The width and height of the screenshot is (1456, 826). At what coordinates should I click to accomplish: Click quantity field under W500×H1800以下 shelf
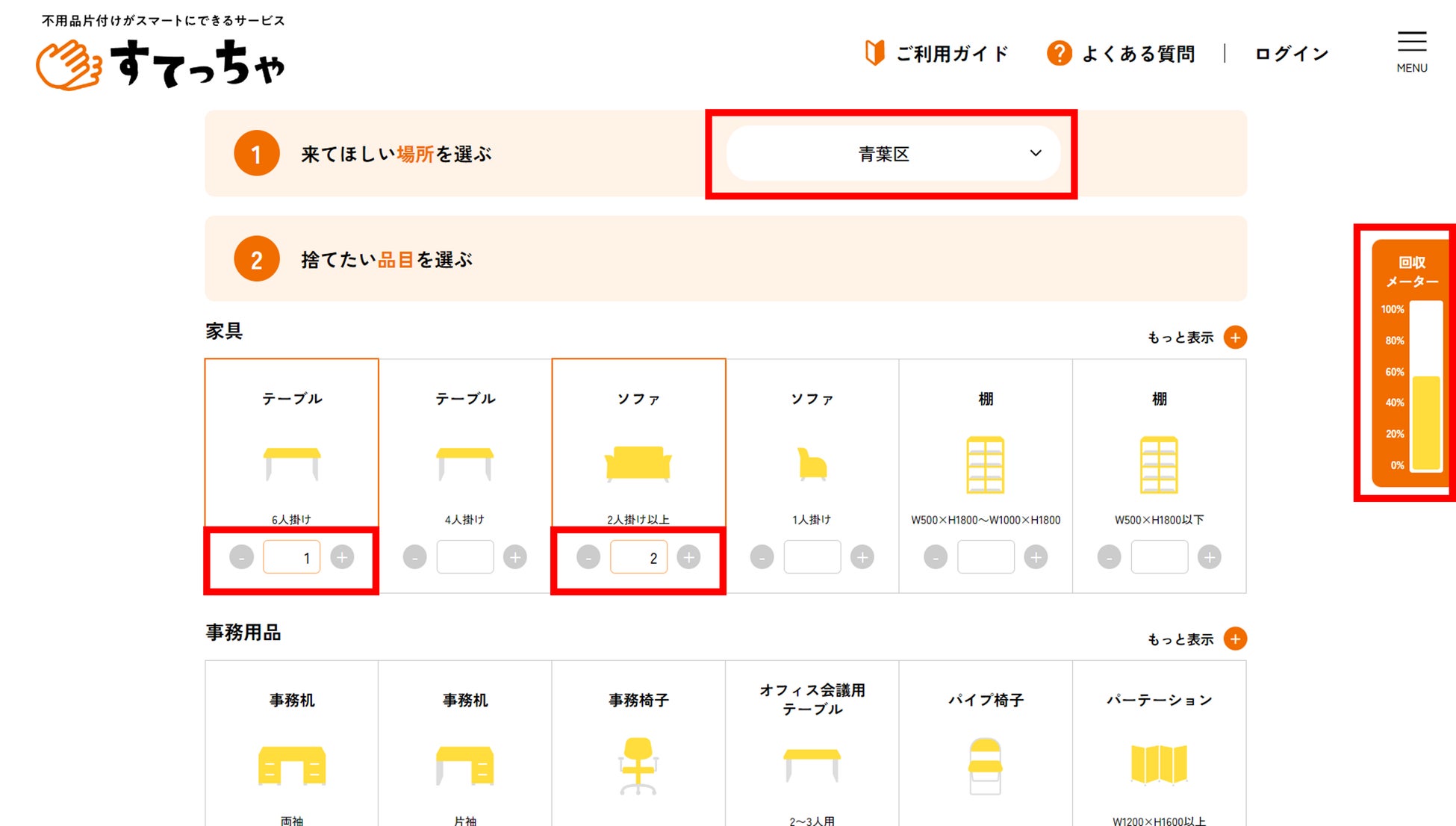[1159, 557]
